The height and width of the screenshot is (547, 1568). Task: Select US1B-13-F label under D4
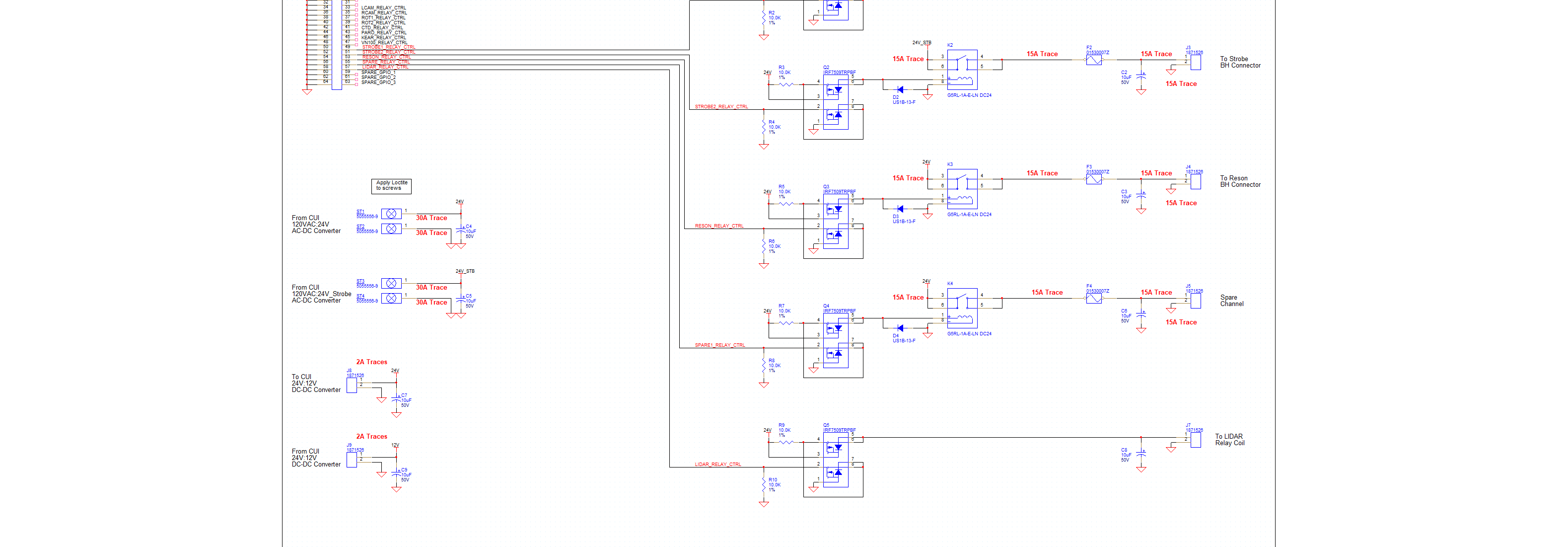coord(904,341)
